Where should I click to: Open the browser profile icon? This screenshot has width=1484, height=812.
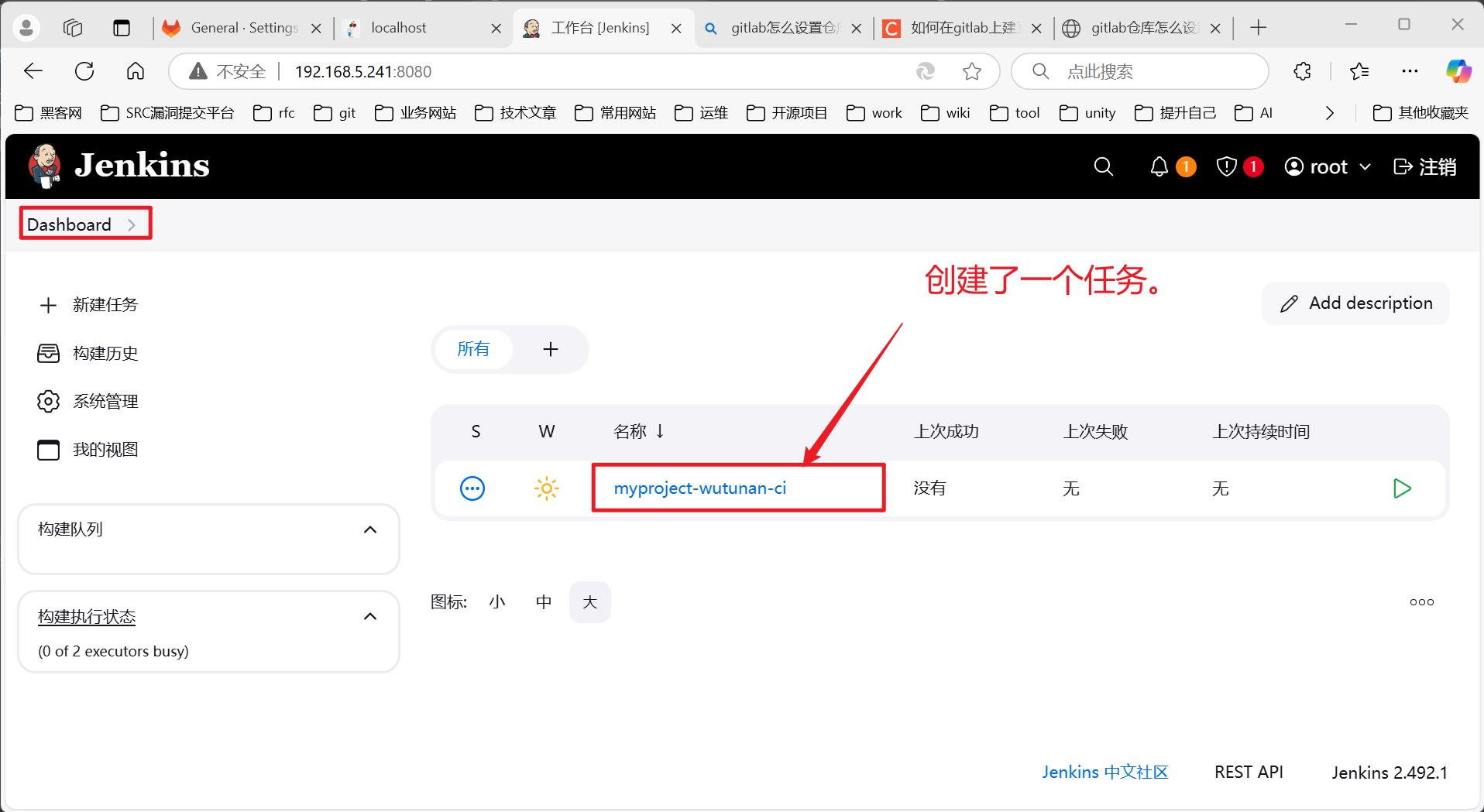[x=26, y=28]
